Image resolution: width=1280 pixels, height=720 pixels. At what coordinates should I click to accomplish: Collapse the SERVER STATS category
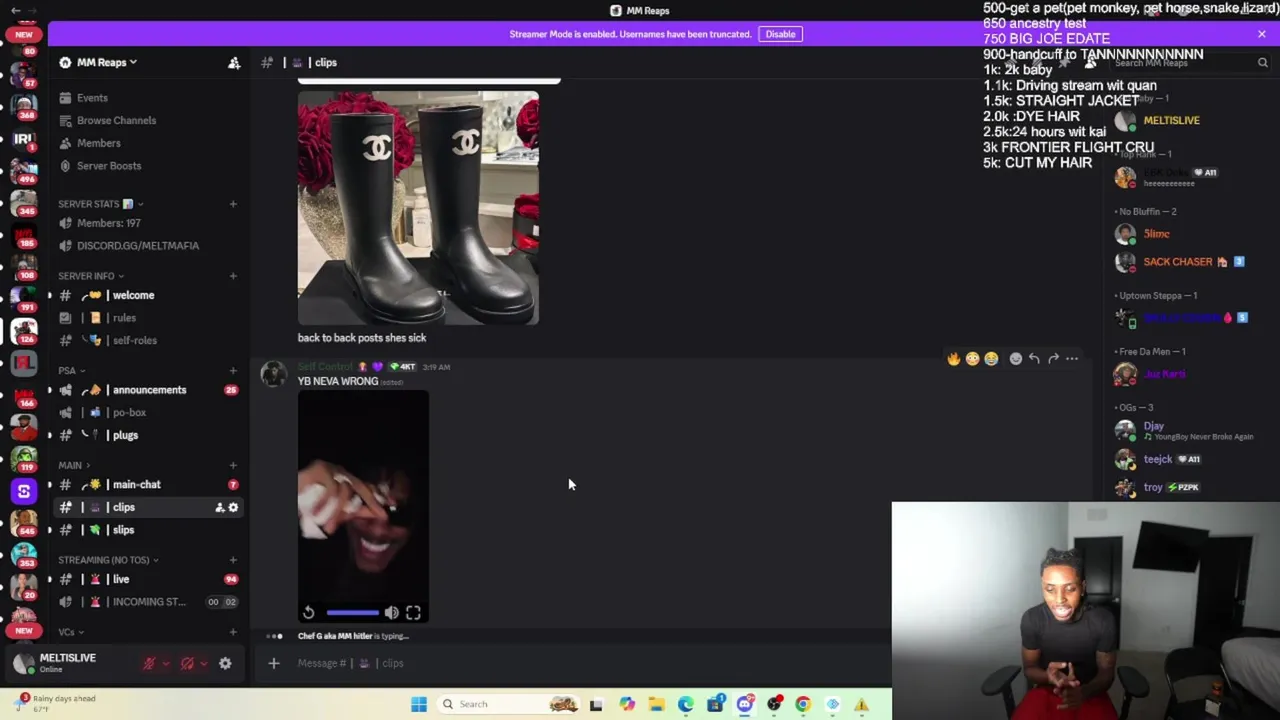coord(100,204)
